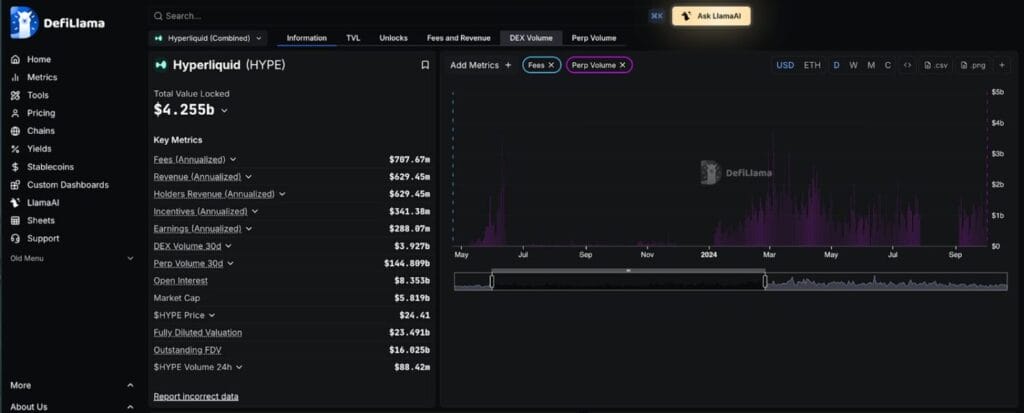Screen dimensions: 1024x413
Task: Expand Fees (Annualized) row
Action: 233,159
